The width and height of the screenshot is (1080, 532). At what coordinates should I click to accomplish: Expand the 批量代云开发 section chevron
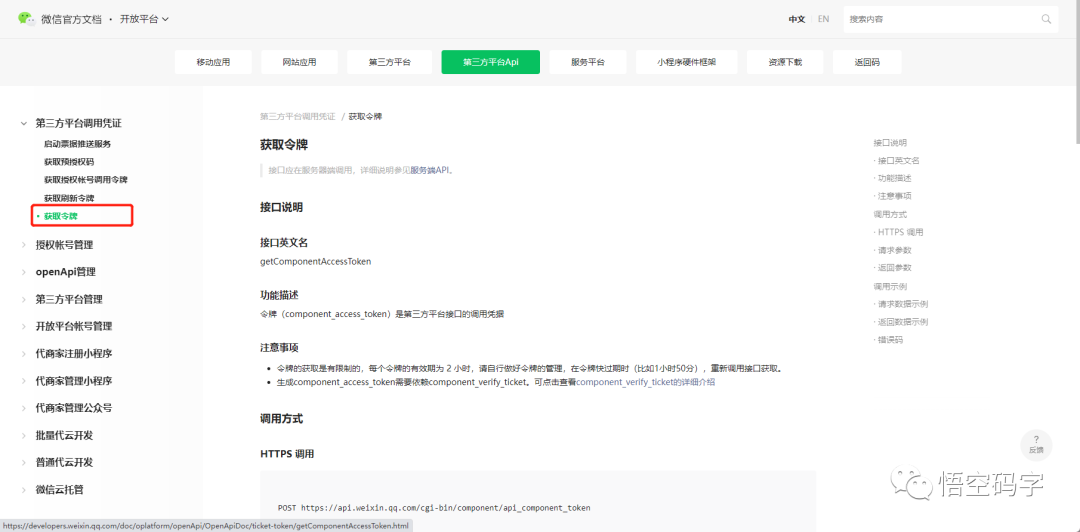pos(23,435)
